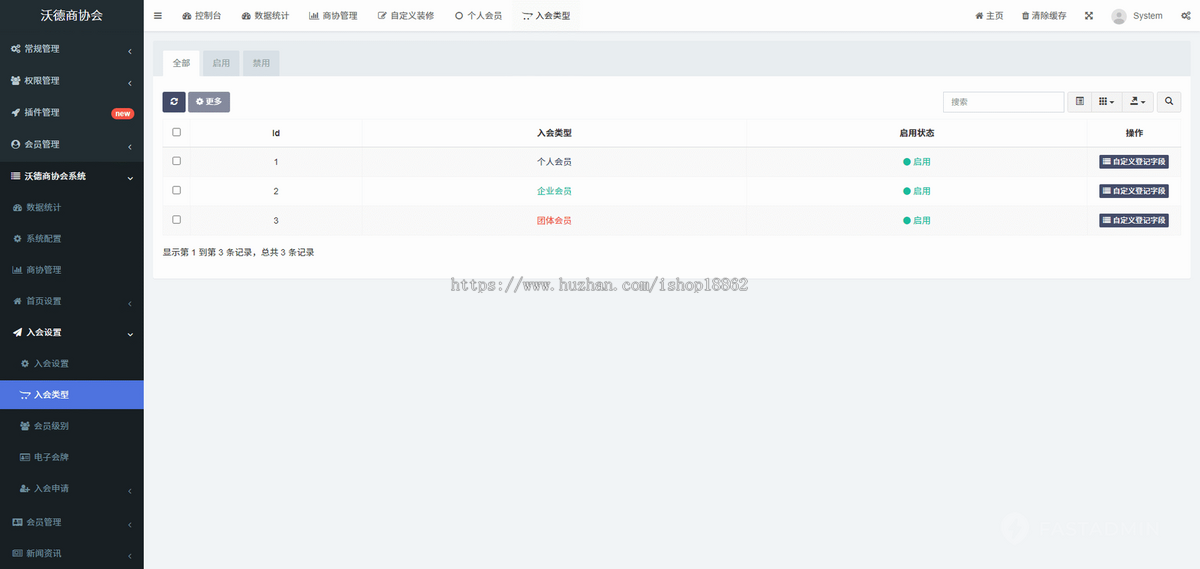Open the 会员级别 sidebar item
The width and height of the screenshot is (1200, 569).
[x=72, y=426]
